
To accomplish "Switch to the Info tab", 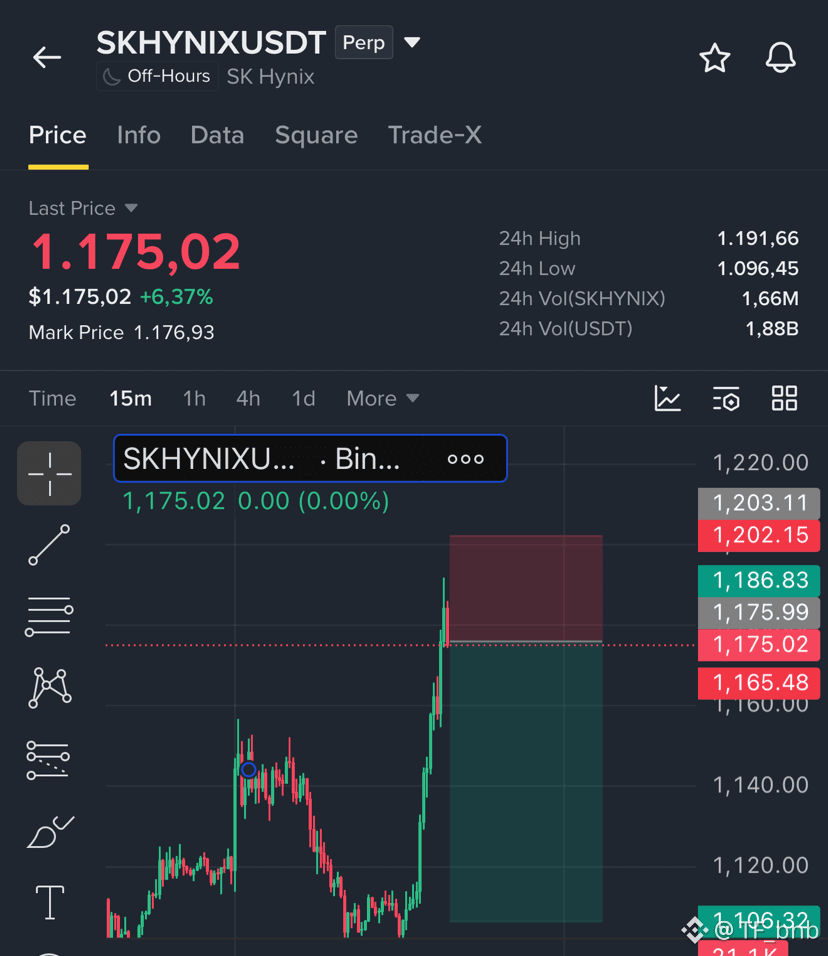I will pos(138,135).
